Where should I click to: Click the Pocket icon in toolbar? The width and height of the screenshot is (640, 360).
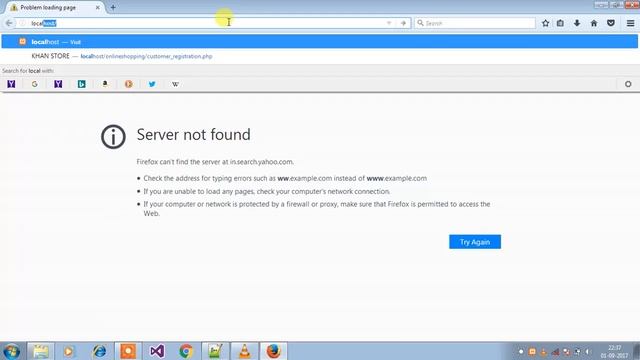(611, 23)
